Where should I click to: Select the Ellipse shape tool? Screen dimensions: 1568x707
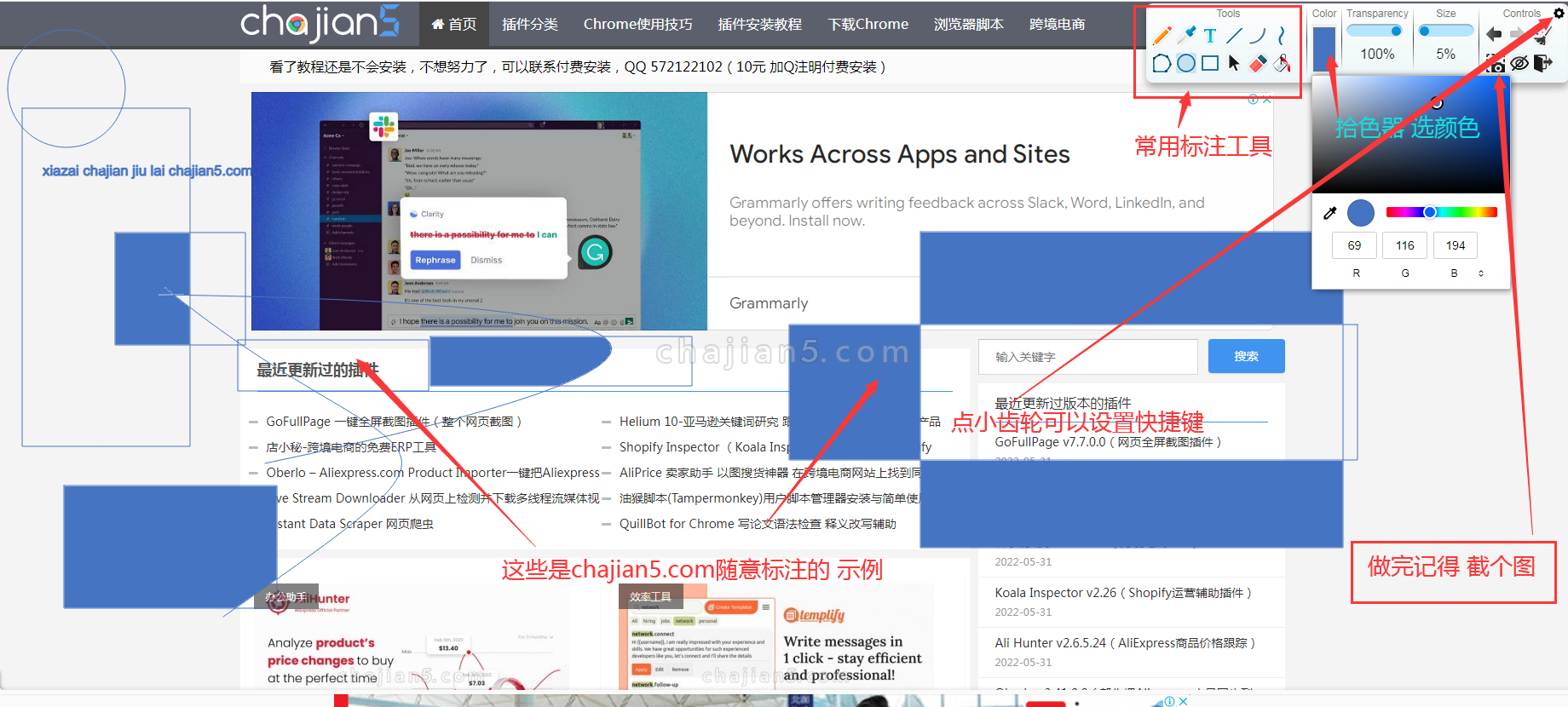tap(1186, 63)
